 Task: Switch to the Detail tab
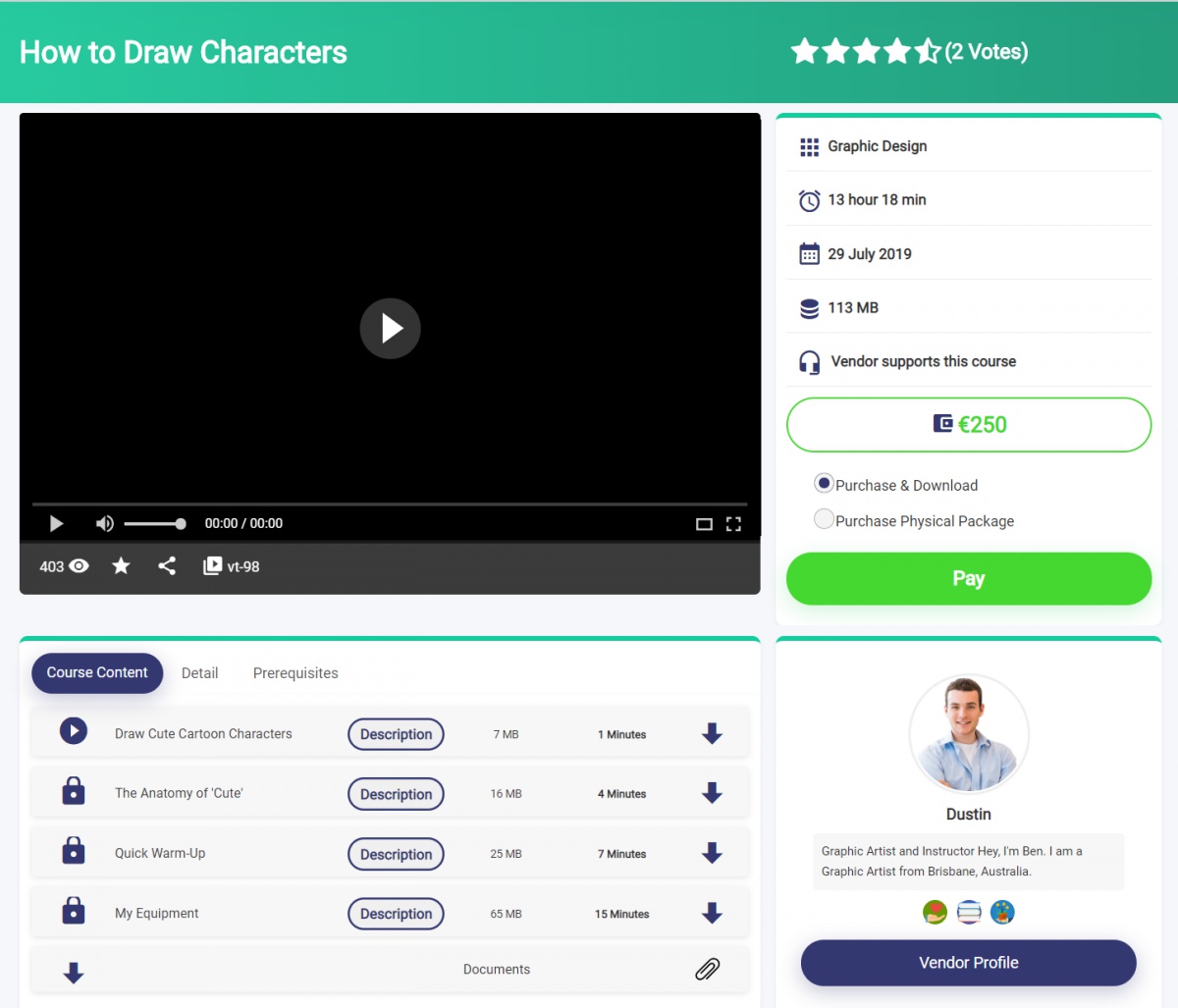tap(199, 673)
